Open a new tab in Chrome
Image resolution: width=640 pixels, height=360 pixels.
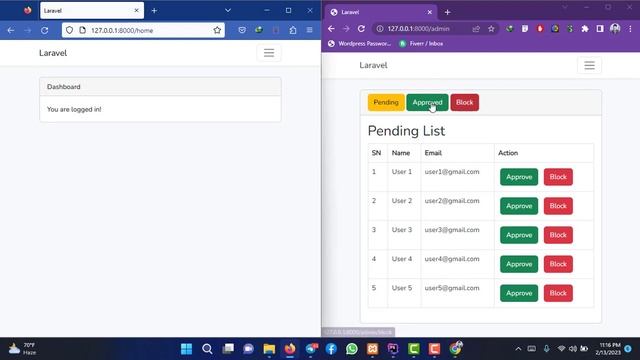point(447,12)
